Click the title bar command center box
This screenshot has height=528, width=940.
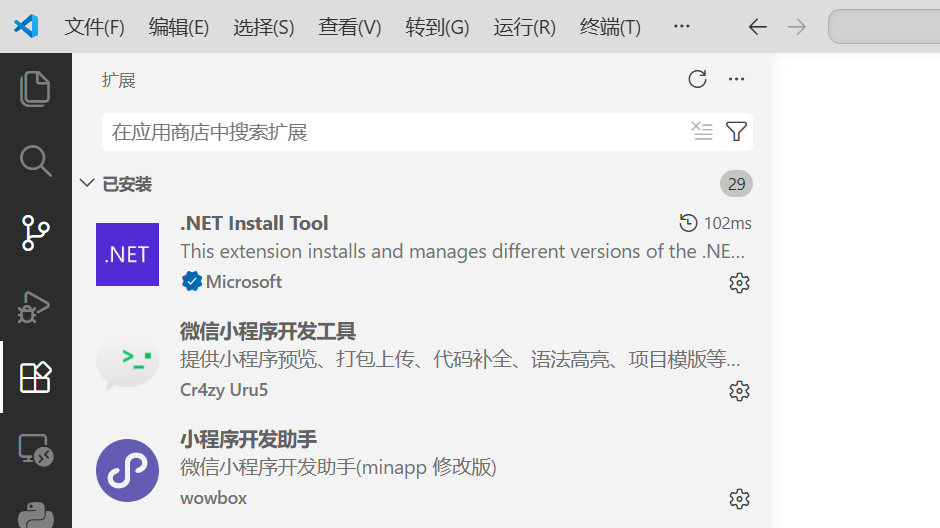pyautogui.click(x=884, y=26)
